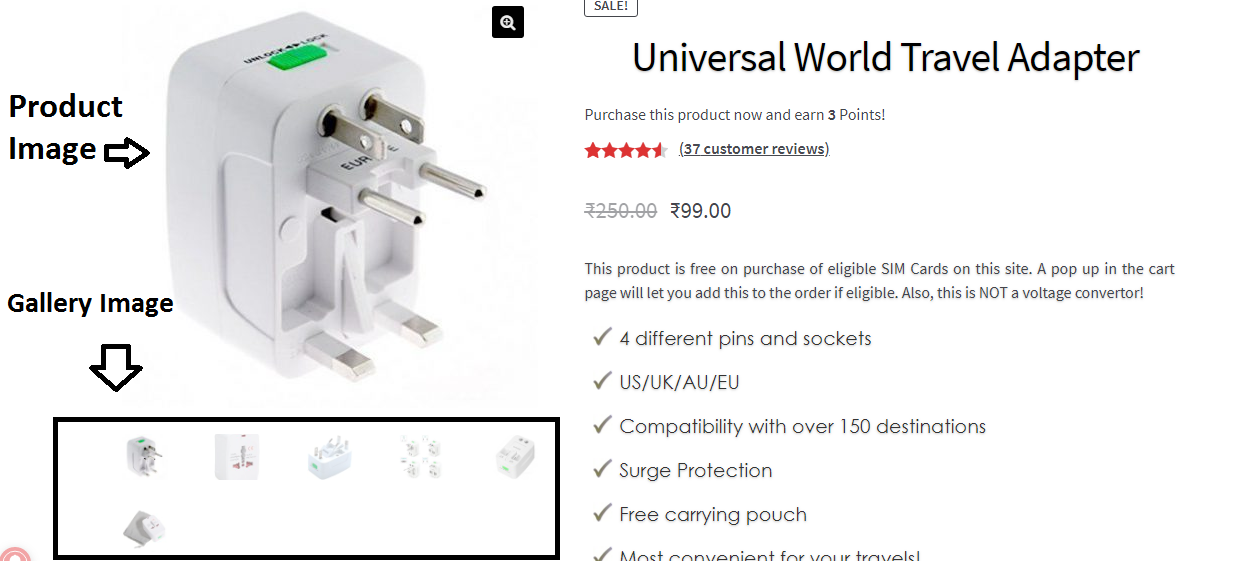This screenshot has width=1255, height=561.
Task: Select the third gallery thumbnail of adapter lying flat
Action: click(x=329, y=458)
